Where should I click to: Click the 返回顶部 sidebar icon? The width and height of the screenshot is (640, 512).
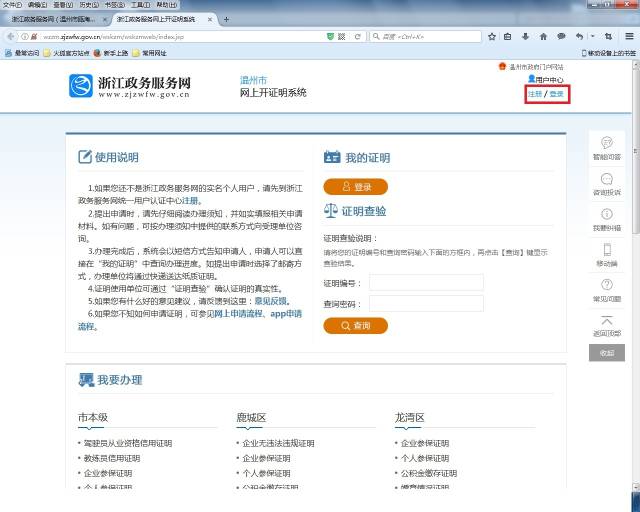click(x=607, y=325)
